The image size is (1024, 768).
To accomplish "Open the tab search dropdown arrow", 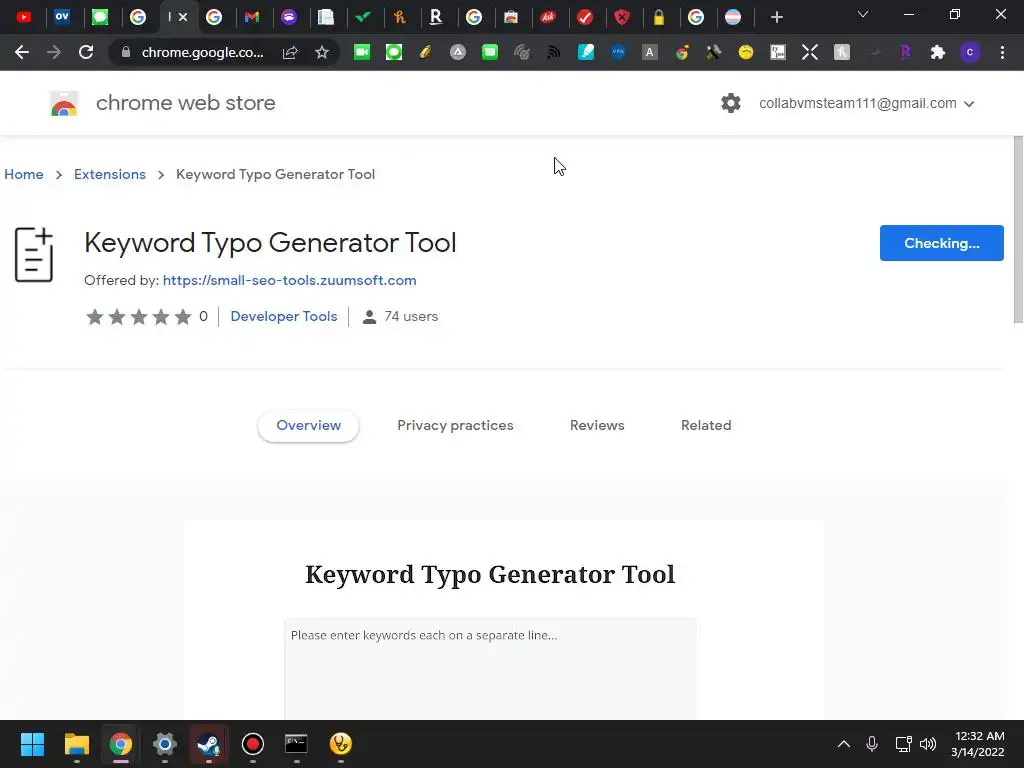I will click(x=863, y=15).
